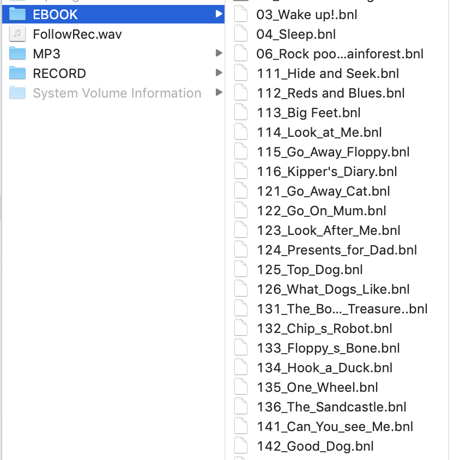The height and width of the screenshot is (460, 460).
Task: Click file icon of 114_Look_at_Me.bnl
Action: [x=241, y=132]
